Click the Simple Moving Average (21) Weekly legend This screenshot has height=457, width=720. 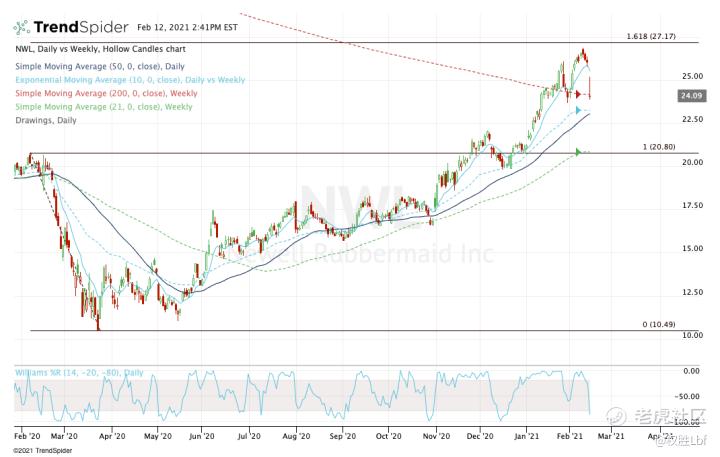pos(104,107)
